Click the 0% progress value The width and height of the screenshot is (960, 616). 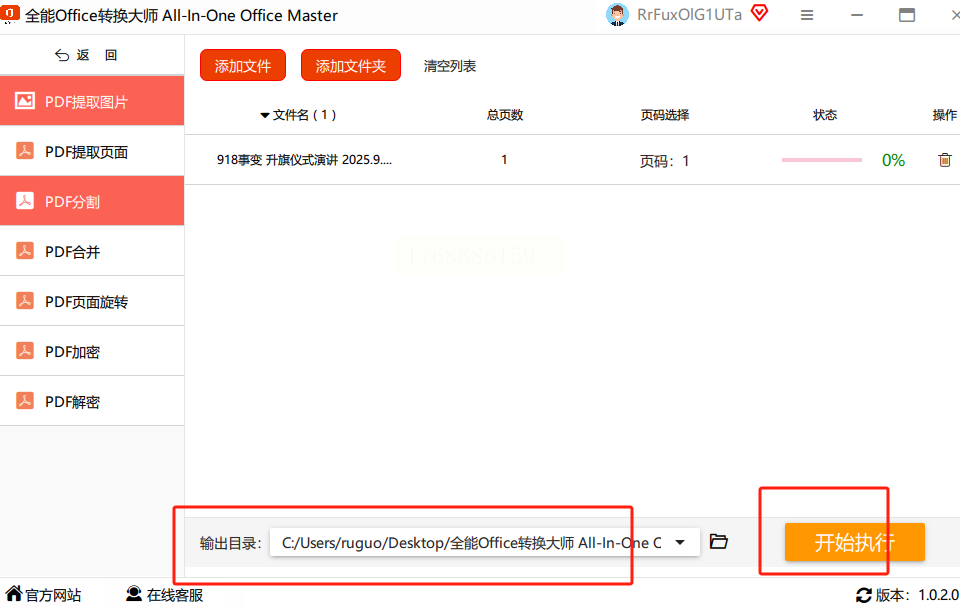point(893,160)
